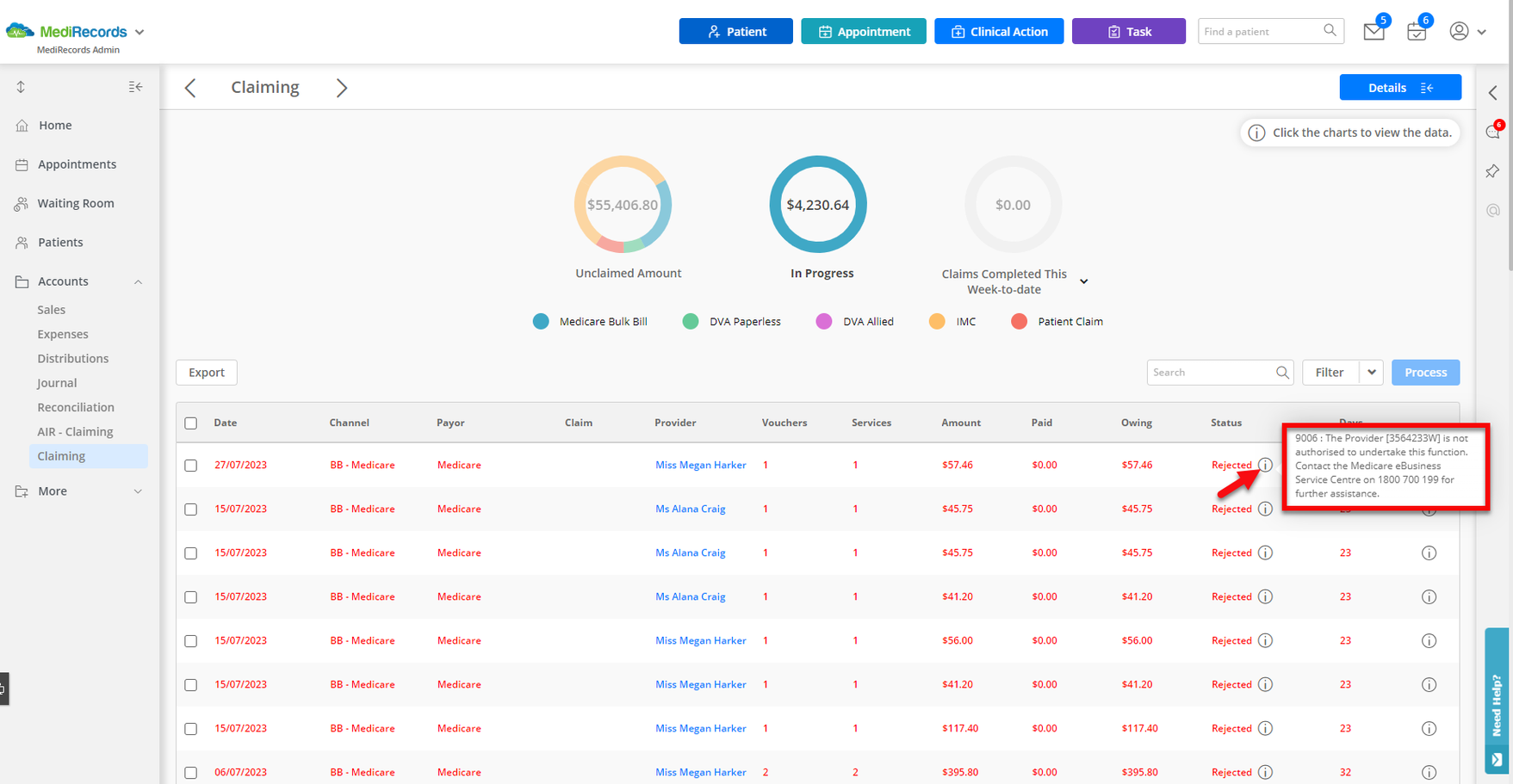The height and width of the screenshot is (784, 1513).
Task: Open the mail inbox envelope icon
Action: coord(1373,32)
